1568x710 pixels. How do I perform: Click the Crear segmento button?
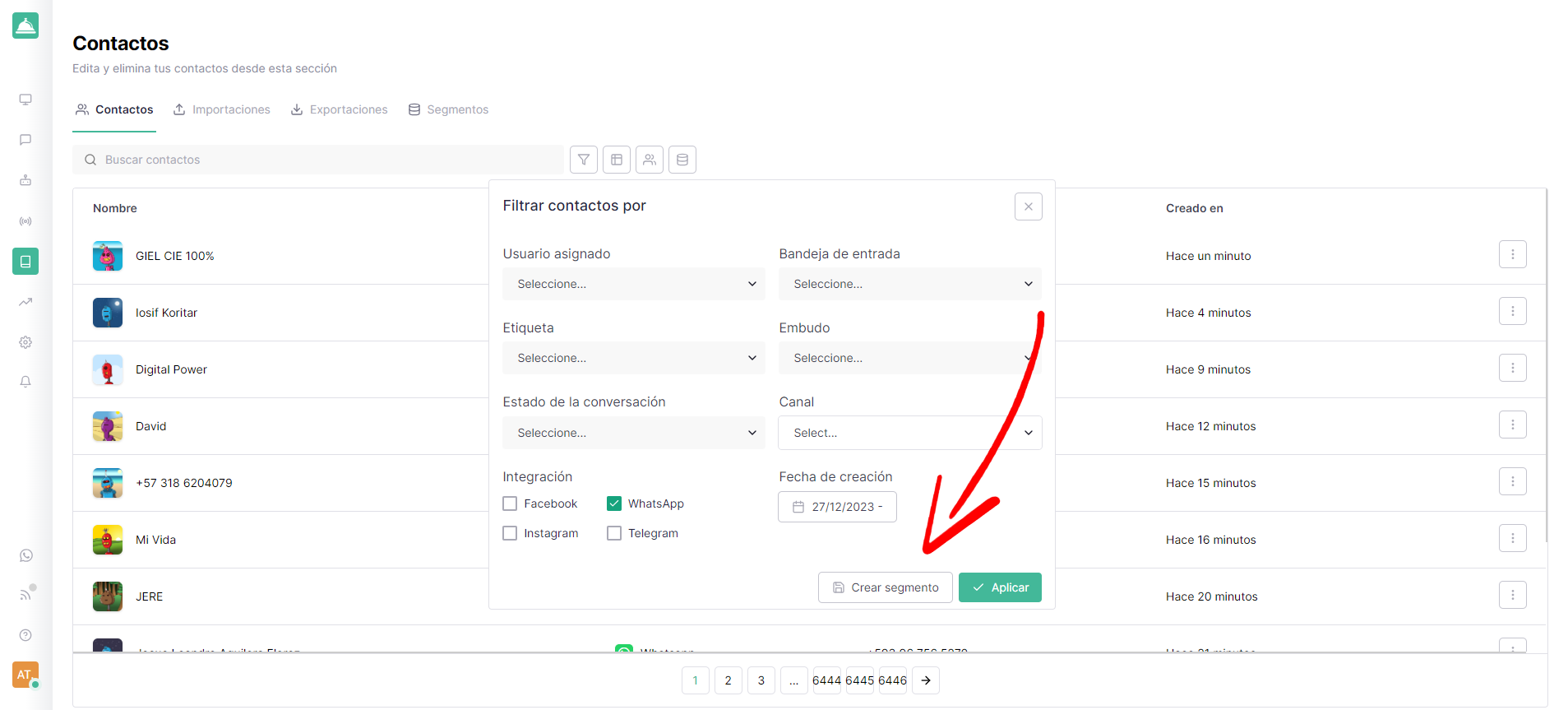click(x=886, y=587)
